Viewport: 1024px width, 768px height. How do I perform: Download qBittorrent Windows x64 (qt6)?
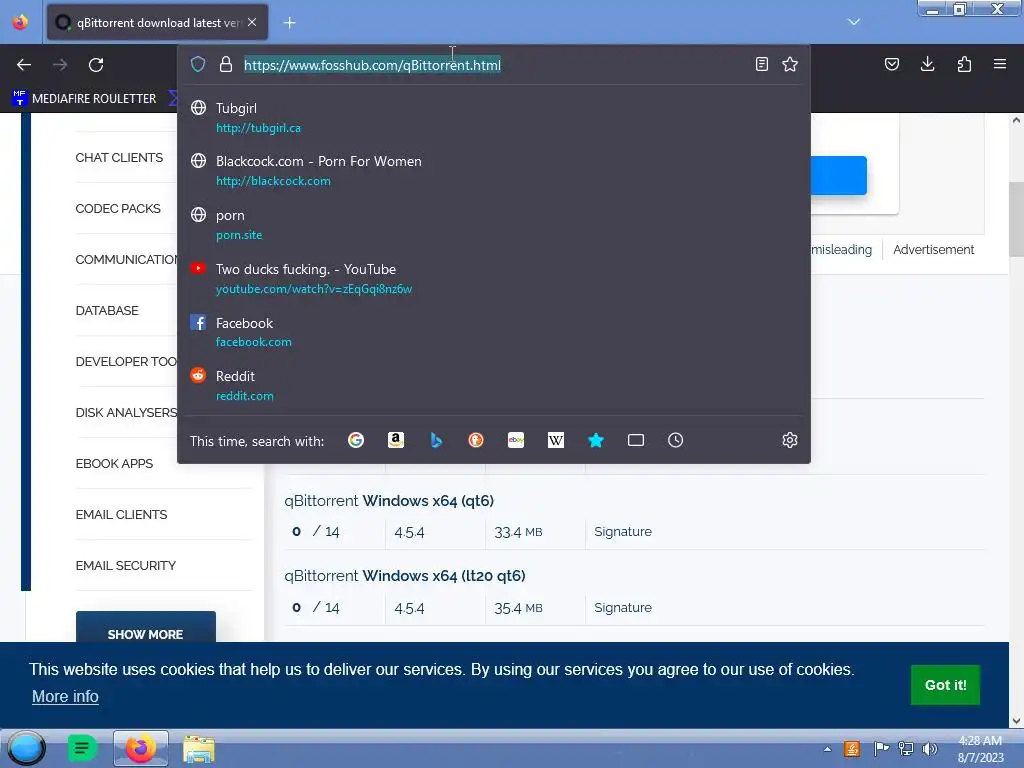pos(389,501)
